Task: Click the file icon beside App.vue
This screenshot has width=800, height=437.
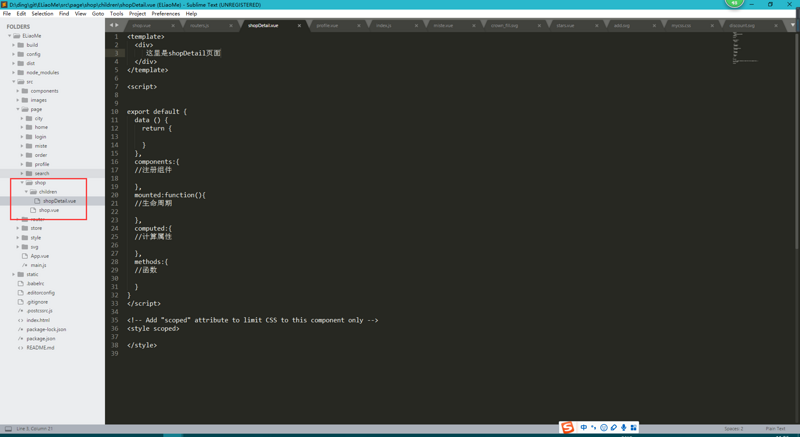Action: [x=25, y=256]
